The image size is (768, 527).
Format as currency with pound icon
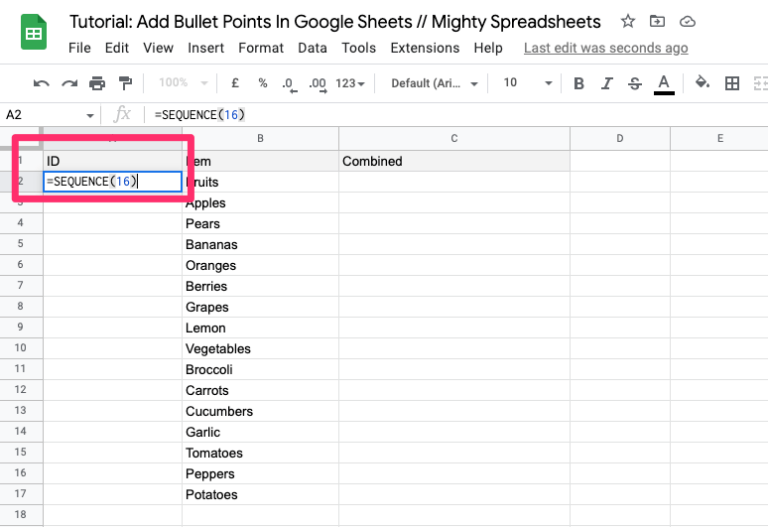pyautogui.click(x=235, y=83)
